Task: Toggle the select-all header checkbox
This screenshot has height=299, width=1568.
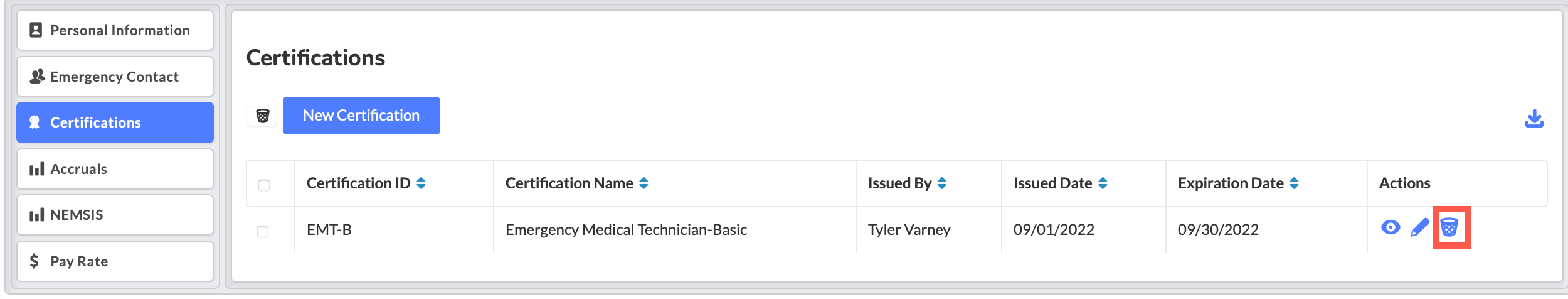Action: [x=264, y=185]
